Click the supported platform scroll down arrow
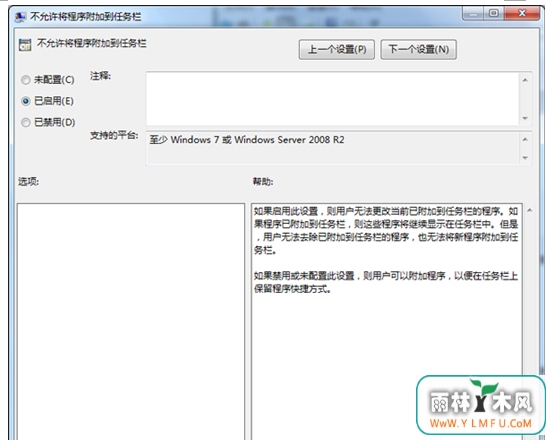551x440 pixels. pos(525,158)
